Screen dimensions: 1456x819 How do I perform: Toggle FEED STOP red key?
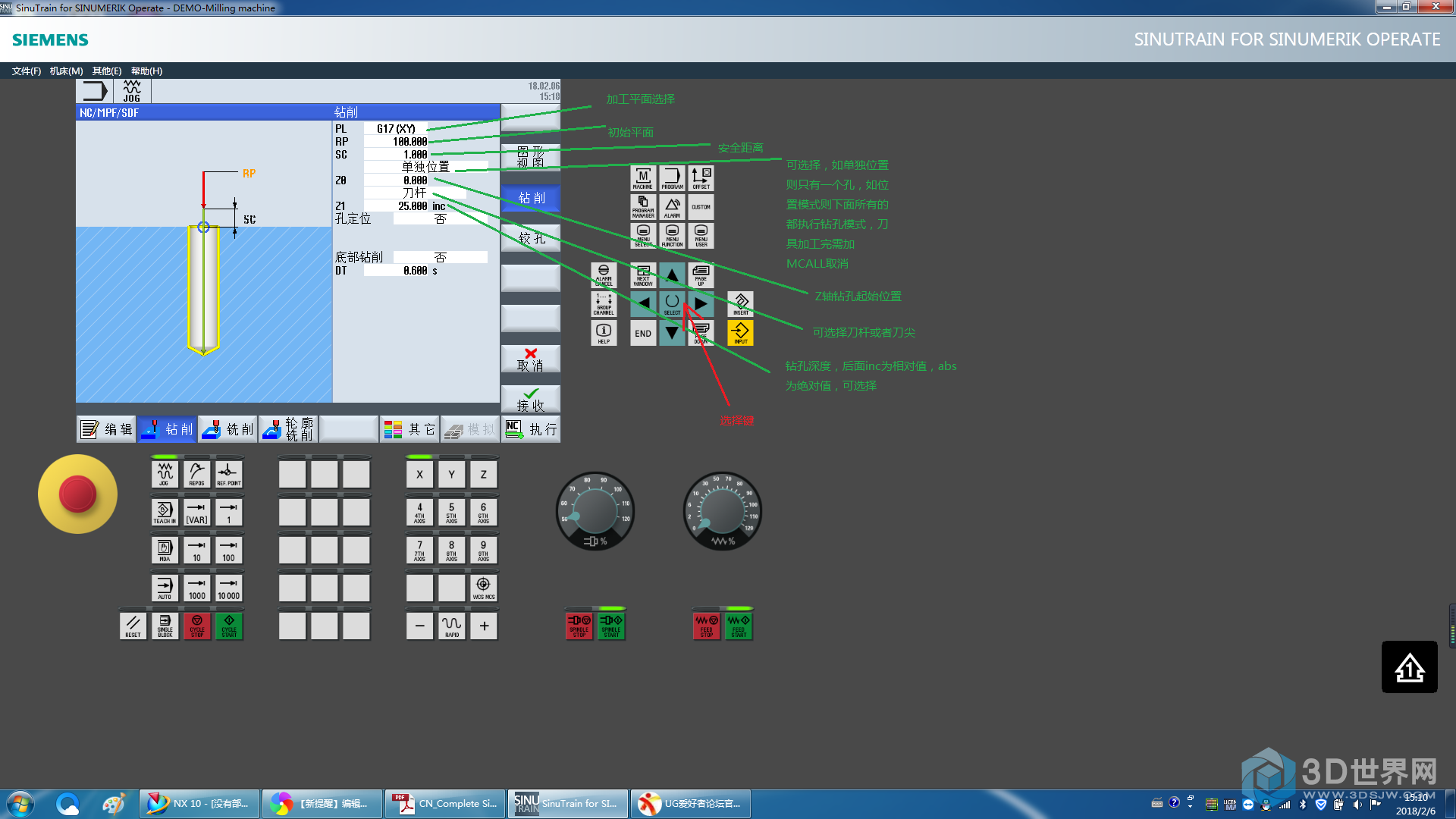point(707,626)
